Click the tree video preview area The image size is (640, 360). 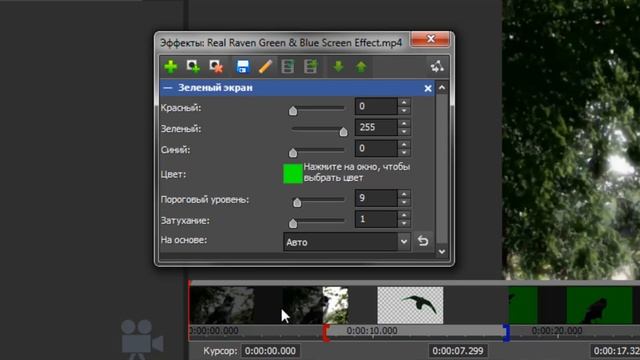click(x=571, y=140)
